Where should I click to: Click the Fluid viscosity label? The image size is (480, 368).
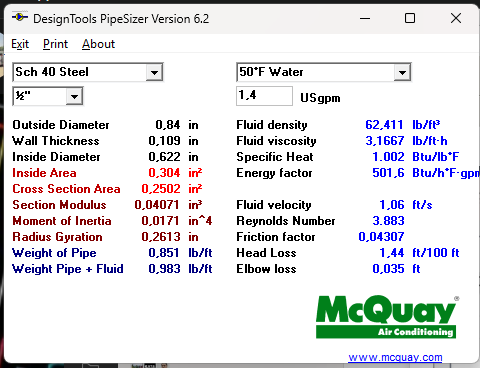pyautogui.click(x=276, y=141)
